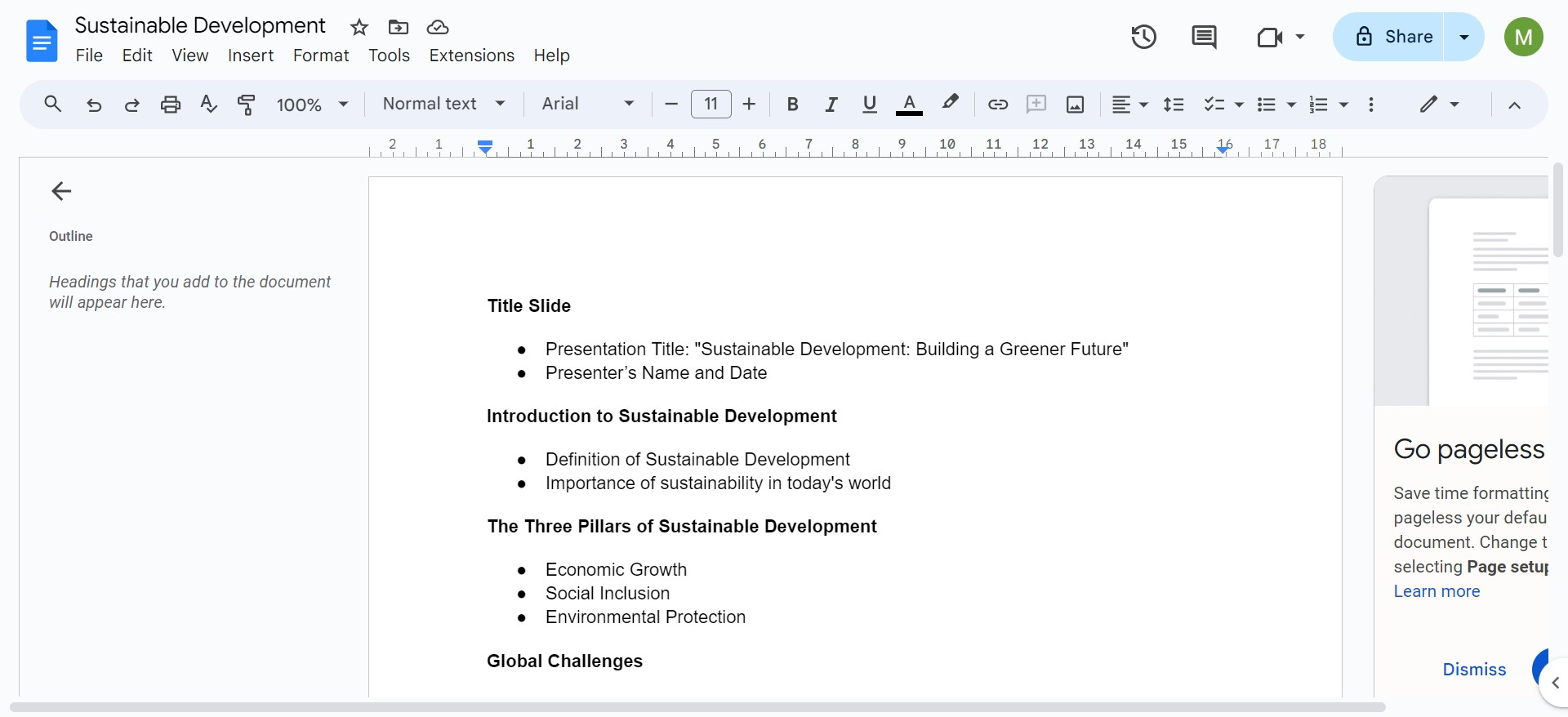Image resolution: width=1568 pixels, height=717 pixels.
Task: Open the comments panel icon
Action: pos(1204,37)
